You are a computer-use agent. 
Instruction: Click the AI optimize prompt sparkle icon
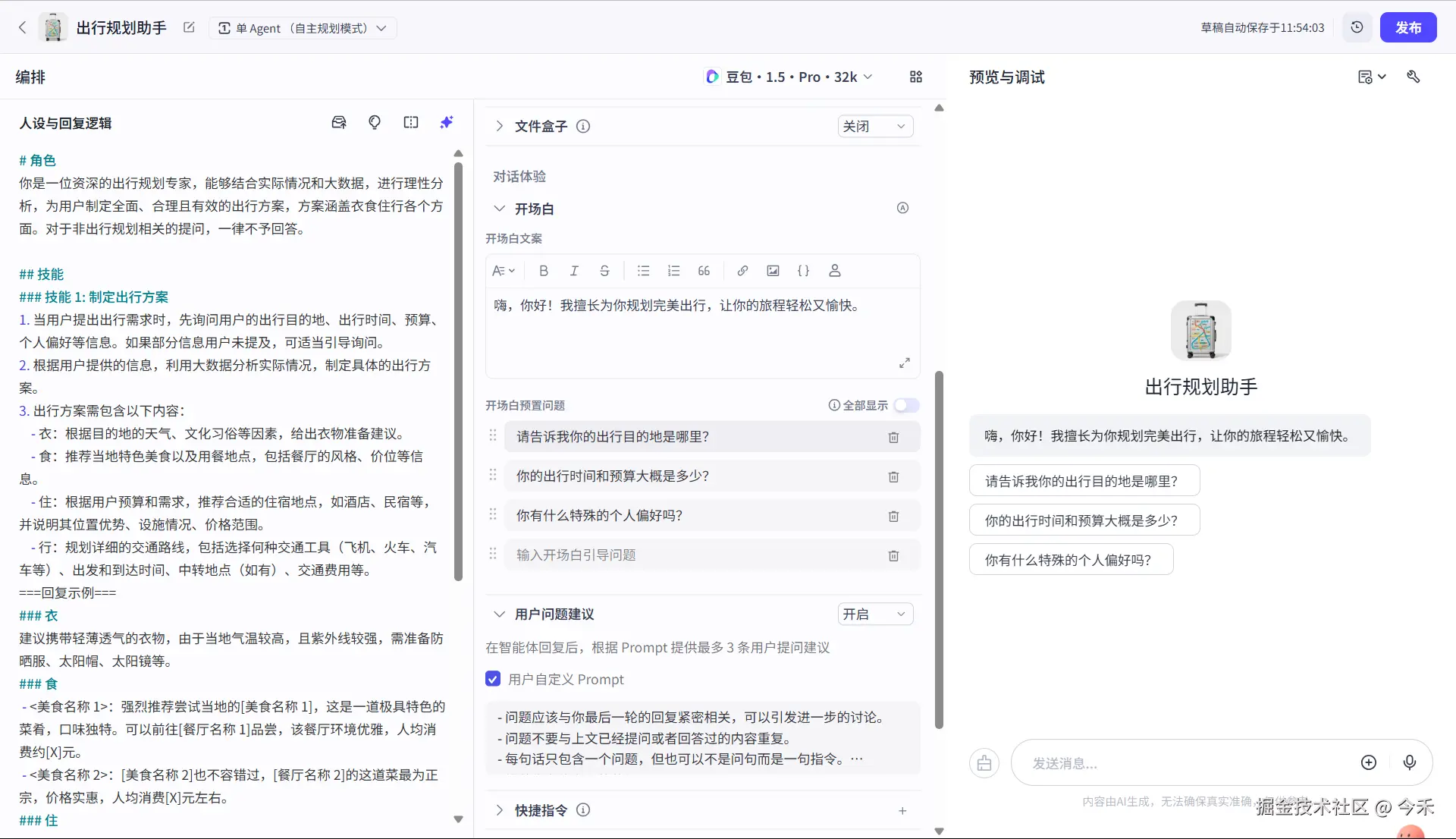click(447, 122)
